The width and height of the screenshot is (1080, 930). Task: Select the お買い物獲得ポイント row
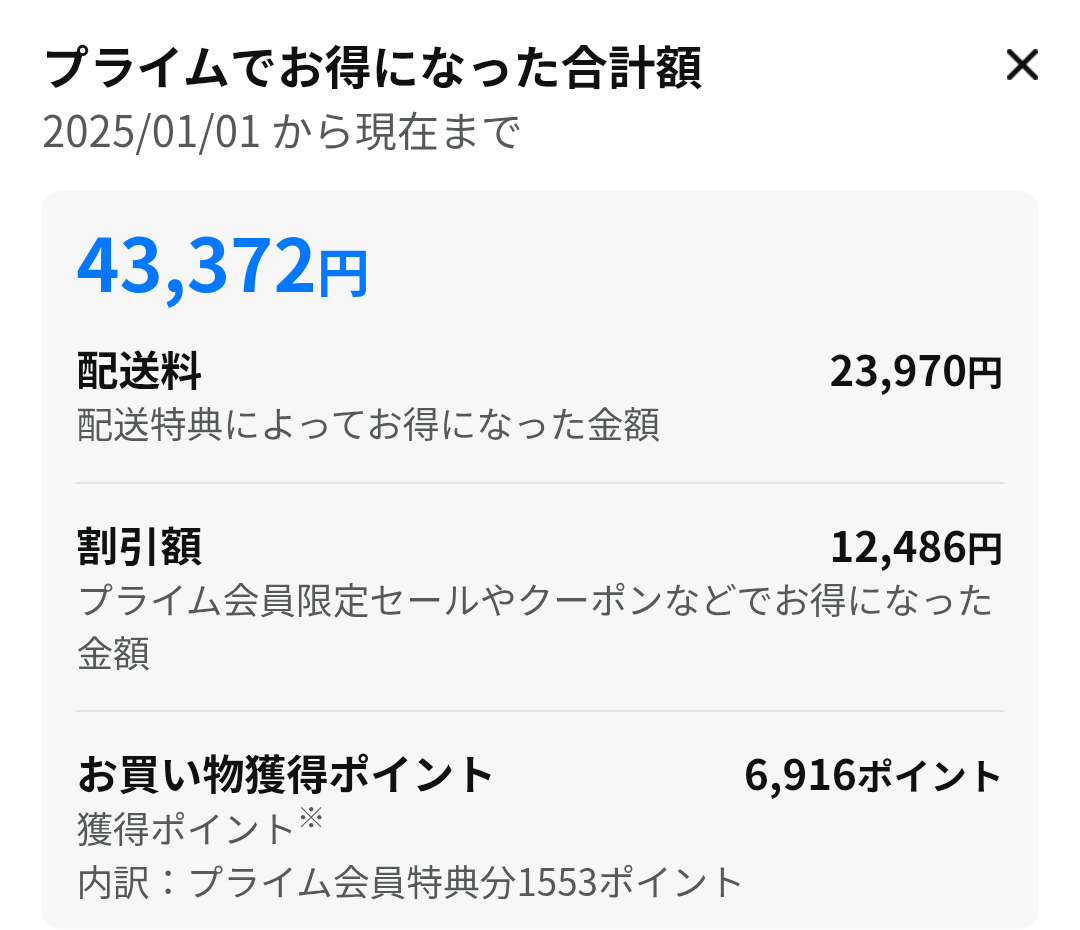pos(285,773)
